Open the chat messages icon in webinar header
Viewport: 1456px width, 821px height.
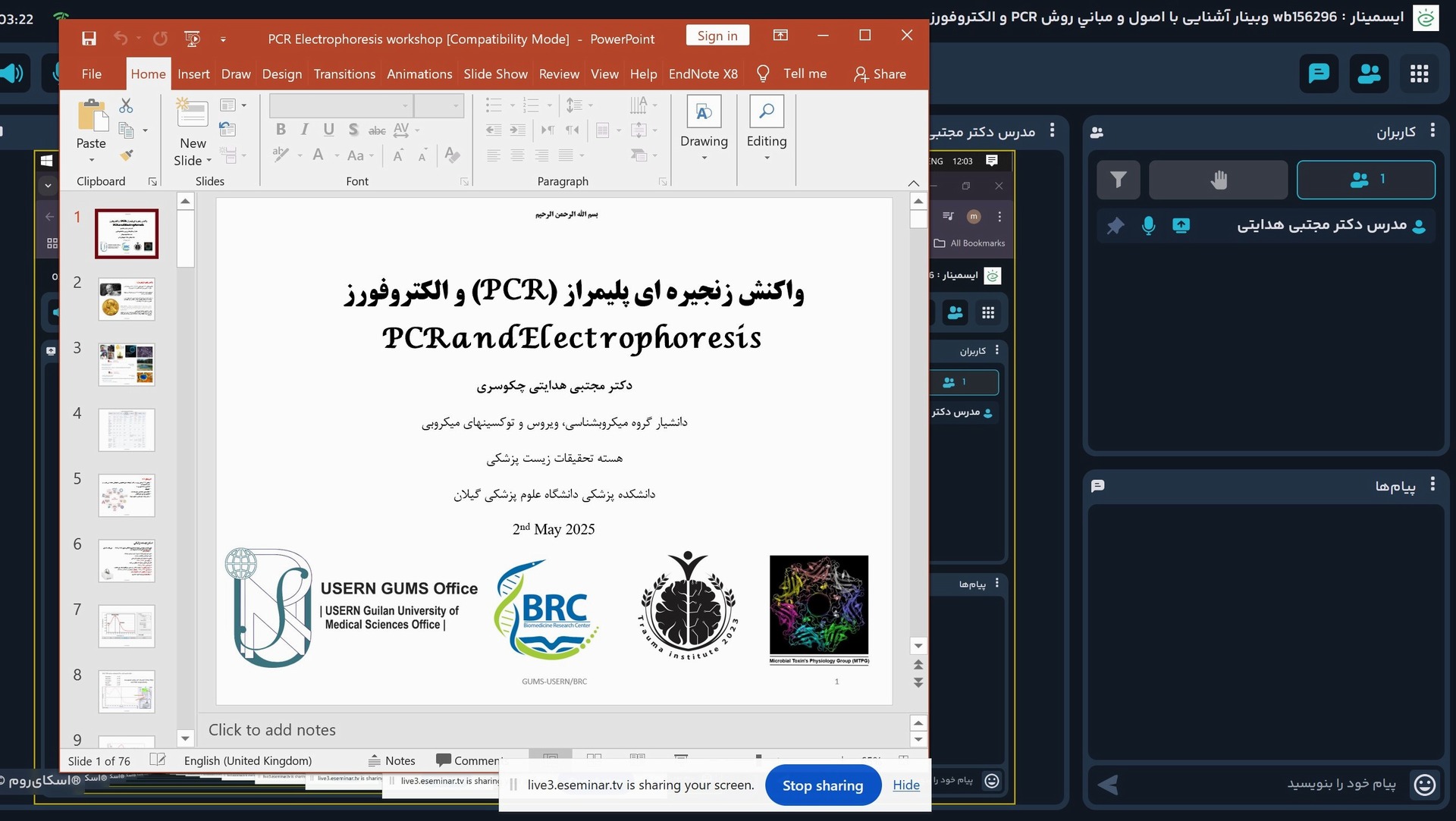[1319, 74]
